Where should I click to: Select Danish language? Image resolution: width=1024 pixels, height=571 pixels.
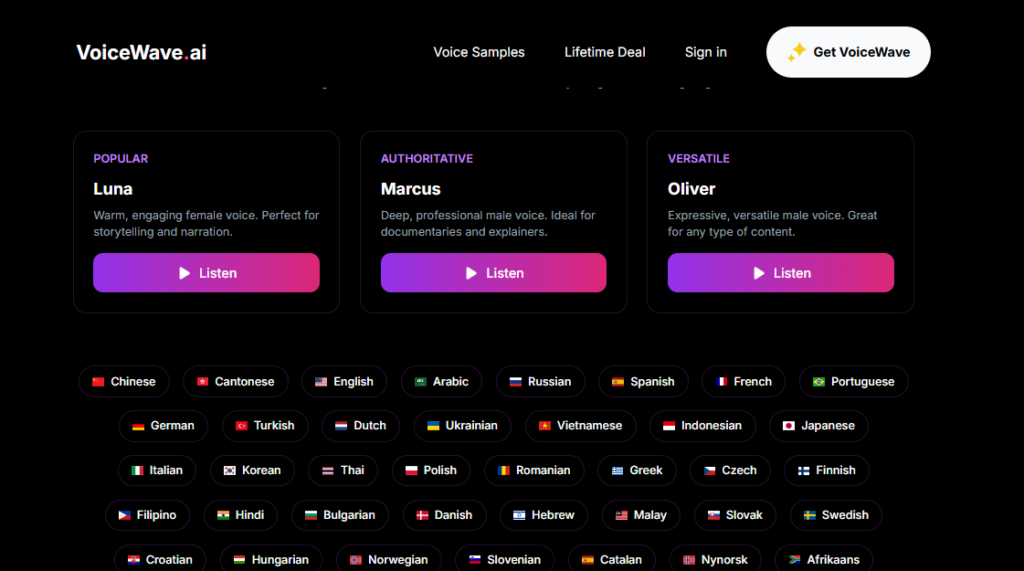coord(445,515)
